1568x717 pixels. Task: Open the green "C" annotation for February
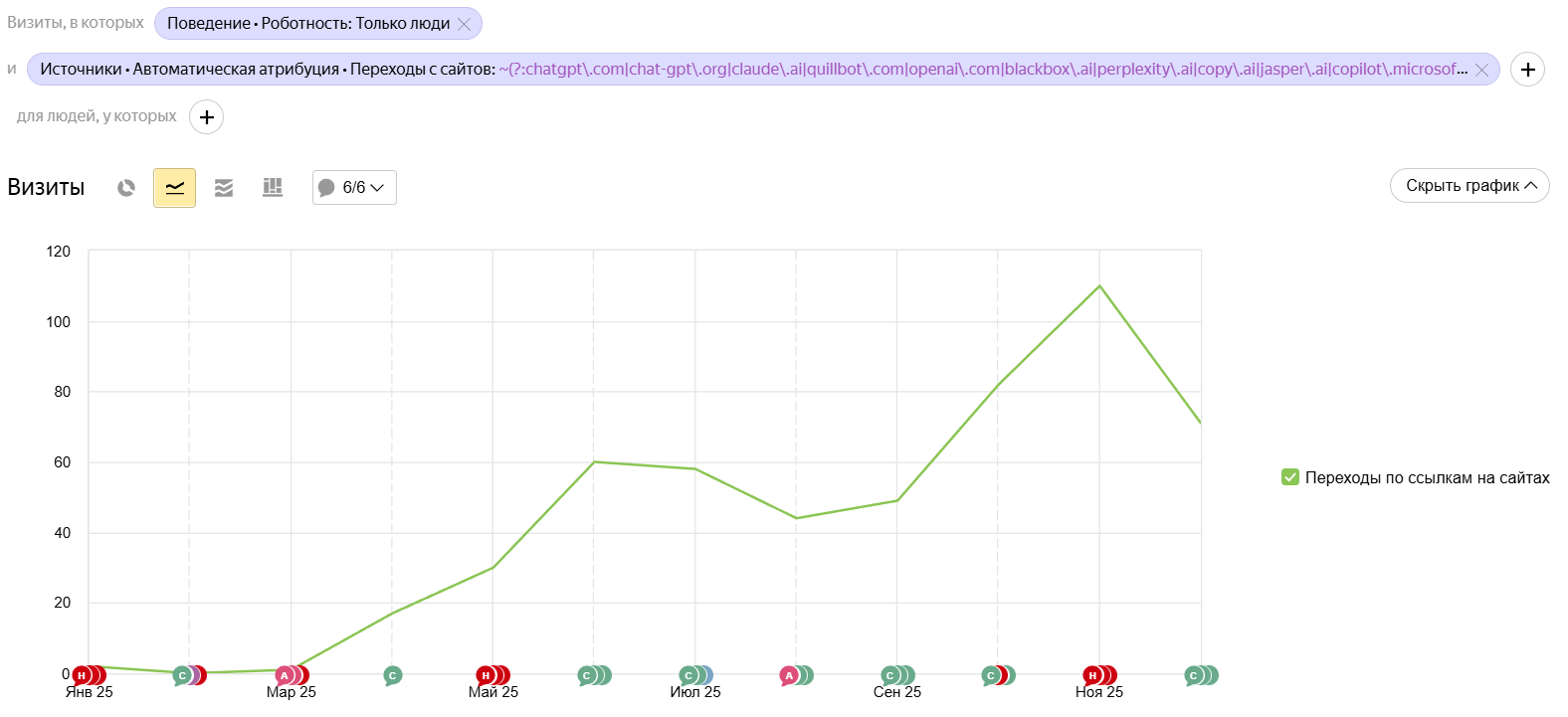181,676
